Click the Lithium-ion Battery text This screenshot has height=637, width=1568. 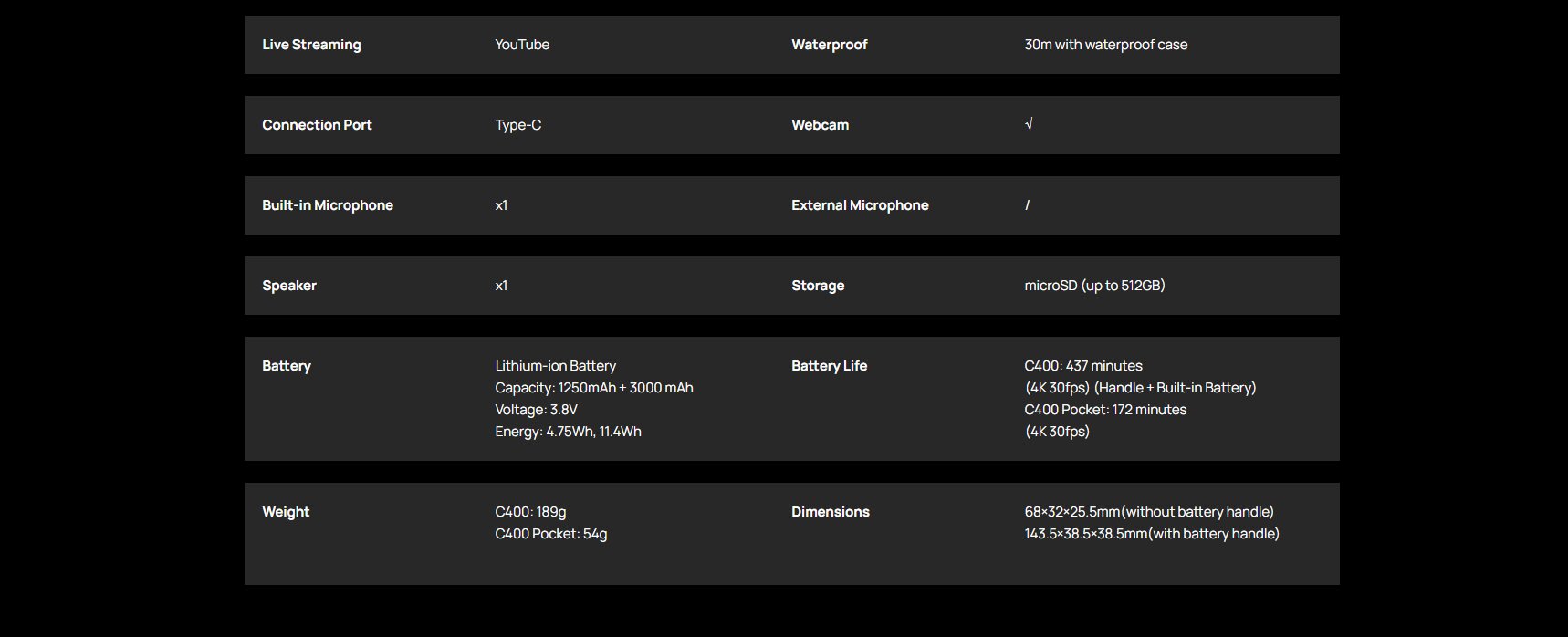tap(555, 366)
